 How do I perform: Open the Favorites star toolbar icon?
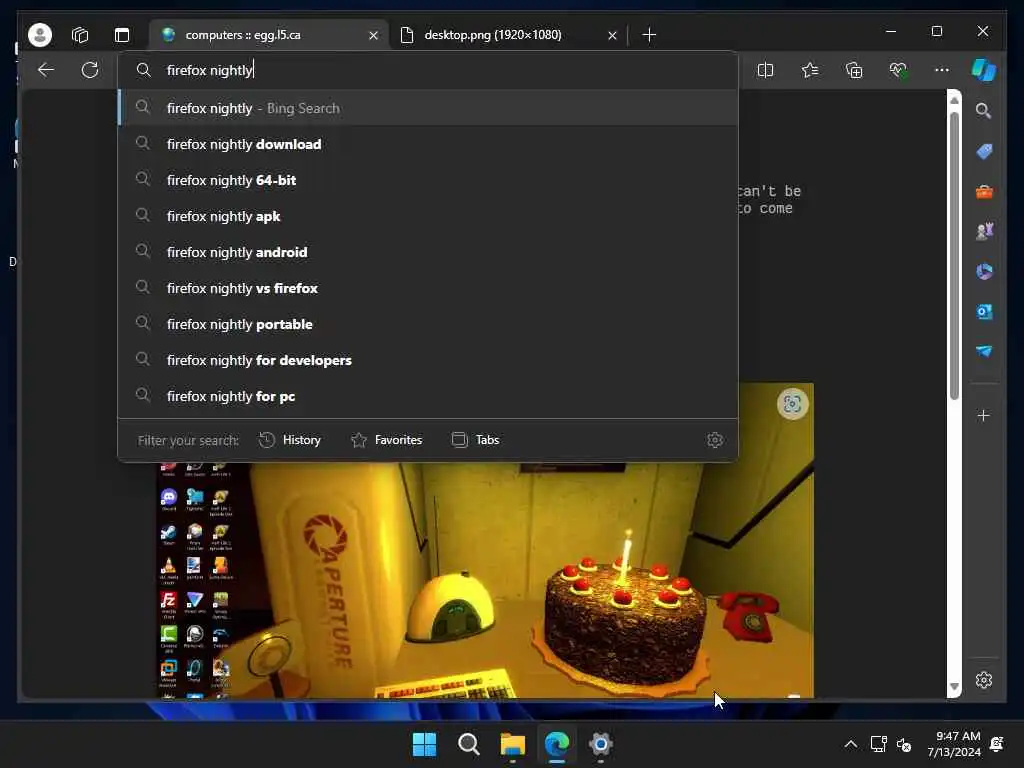810,70
